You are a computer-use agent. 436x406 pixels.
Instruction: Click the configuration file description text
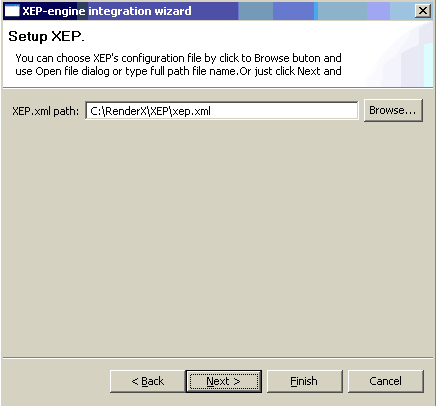pyautogui.click(x=178, y=65)
